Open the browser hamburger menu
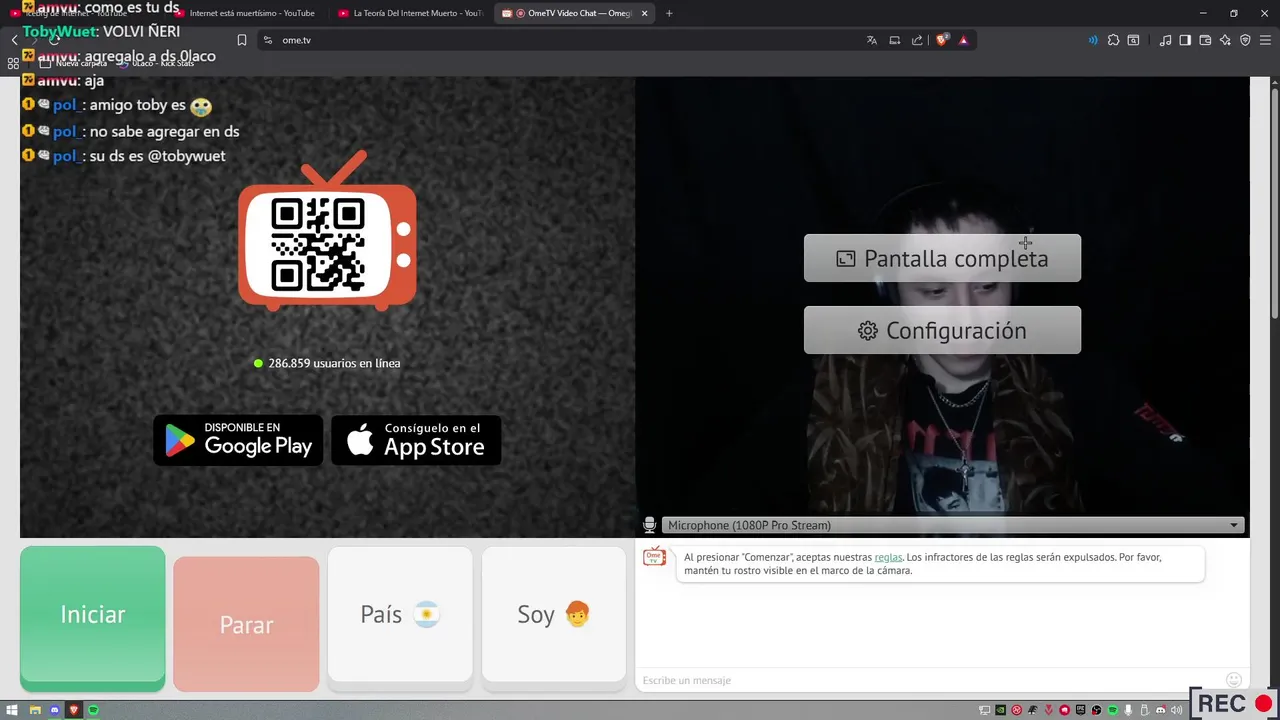The width and height of the screenshot is (1280, 720). pos(1265,40)
